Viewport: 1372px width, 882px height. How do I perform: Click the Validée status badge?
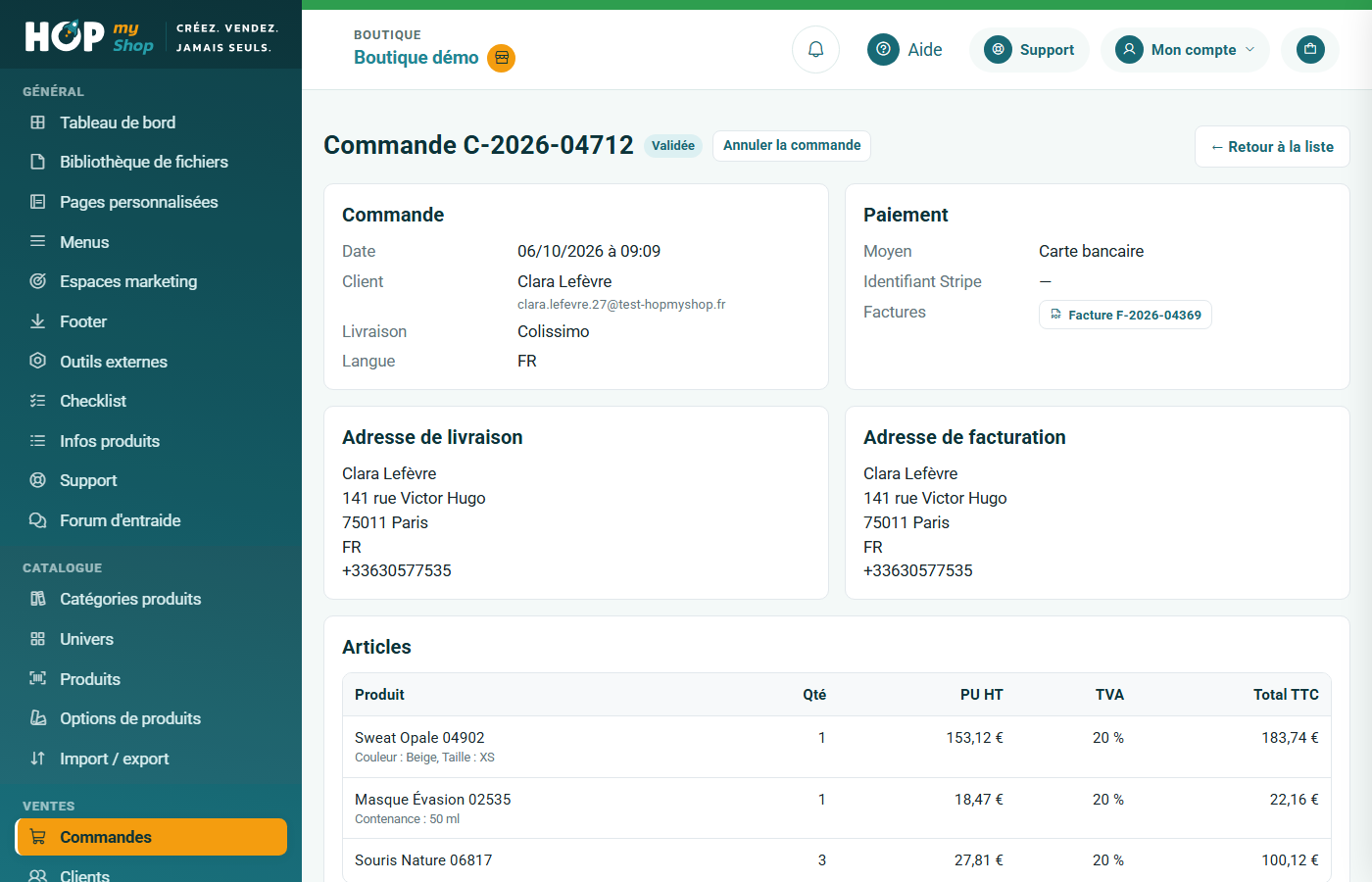[673, 145]
